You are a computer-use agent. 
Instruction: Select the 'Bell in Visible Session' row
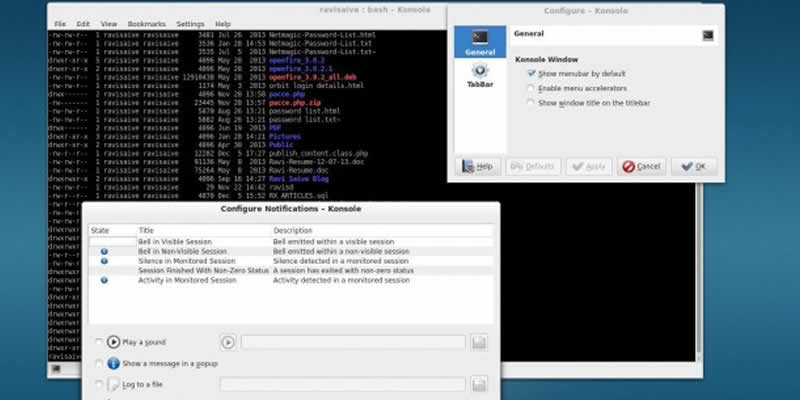[x=291, y=242]
